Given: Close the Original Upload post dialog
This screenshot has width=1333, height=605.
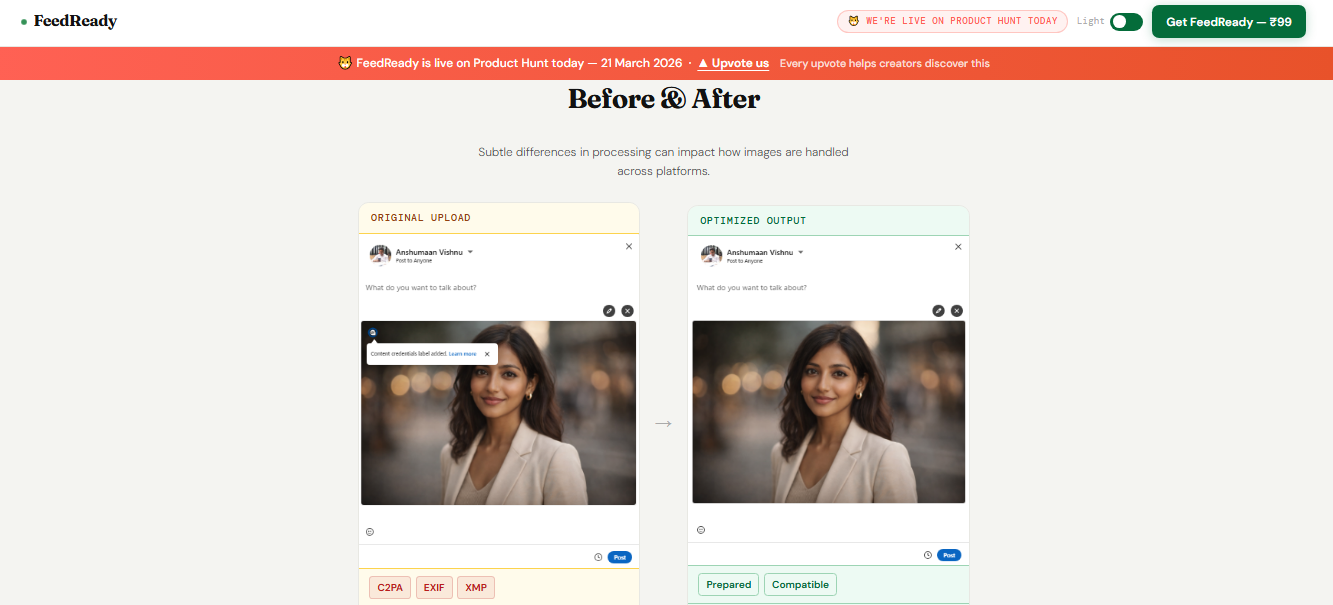Looking at the screenshot, I should pos(629,246).
